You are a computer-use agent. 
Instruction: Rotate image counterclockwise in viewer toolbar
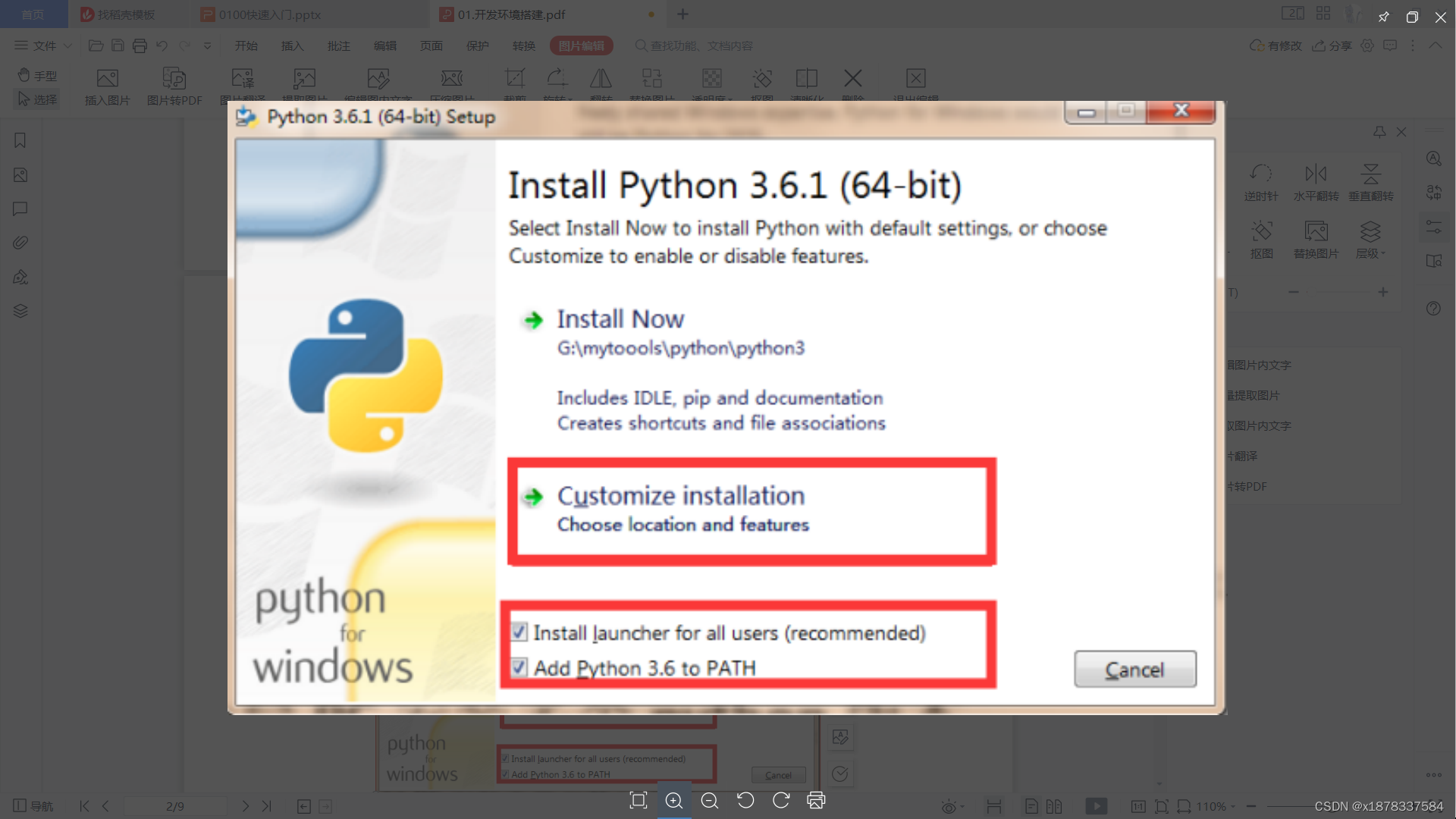745,801
